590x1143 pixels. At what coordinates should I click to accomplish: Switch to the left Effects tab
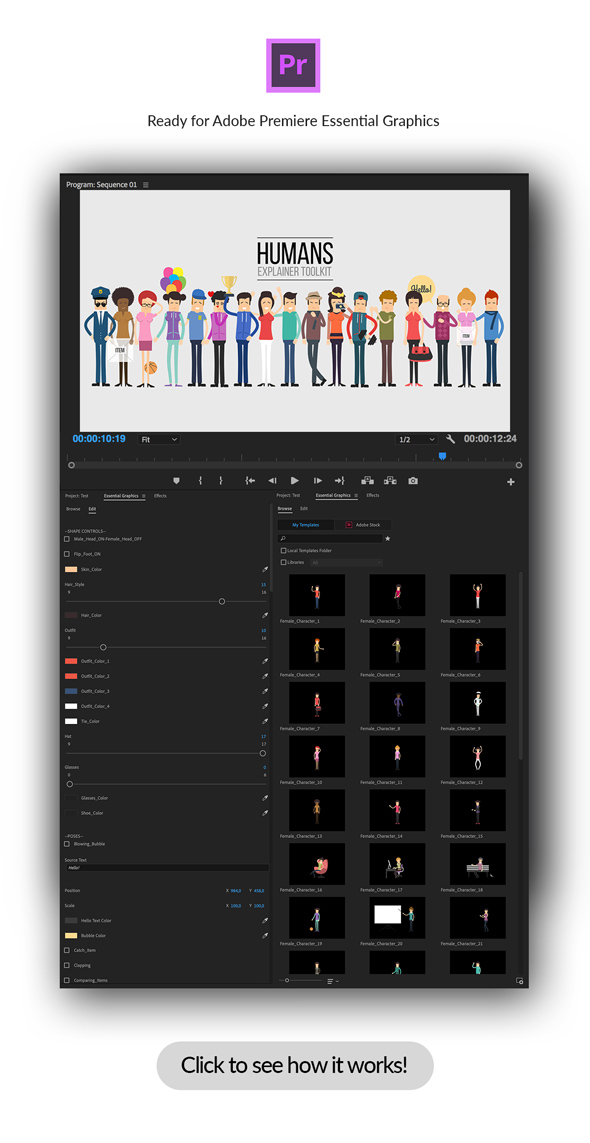[x=160, y=496]
